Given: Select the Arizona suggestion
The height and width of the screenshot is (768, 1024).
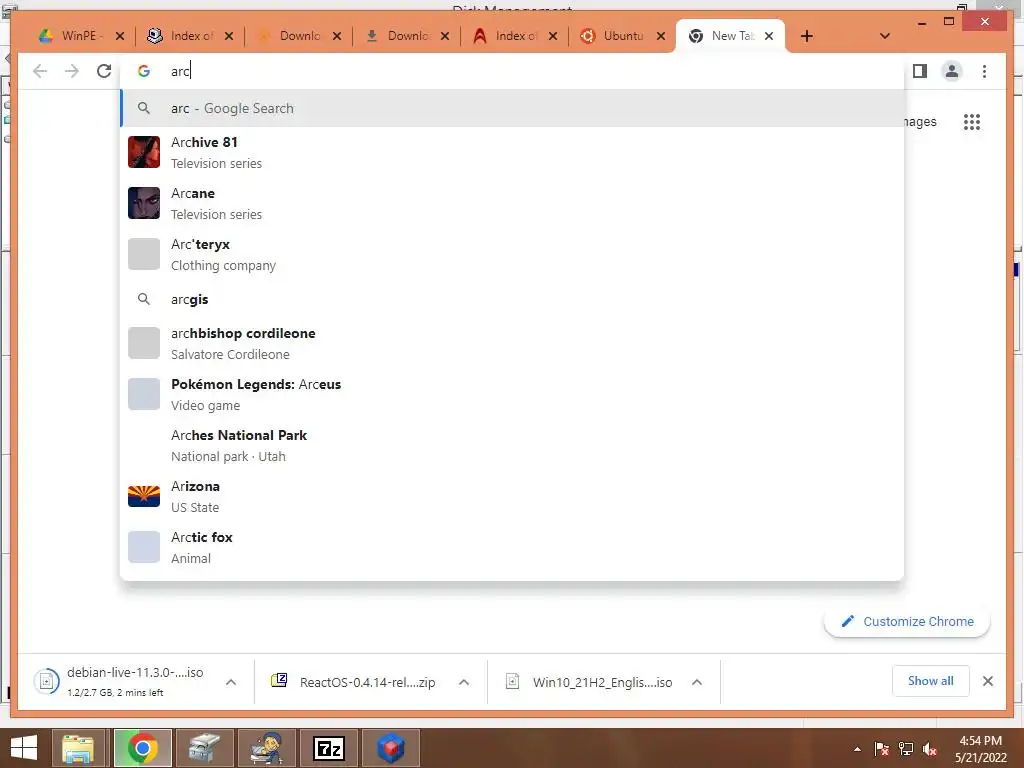Looking at the screenshot, I should pos(513,496).
